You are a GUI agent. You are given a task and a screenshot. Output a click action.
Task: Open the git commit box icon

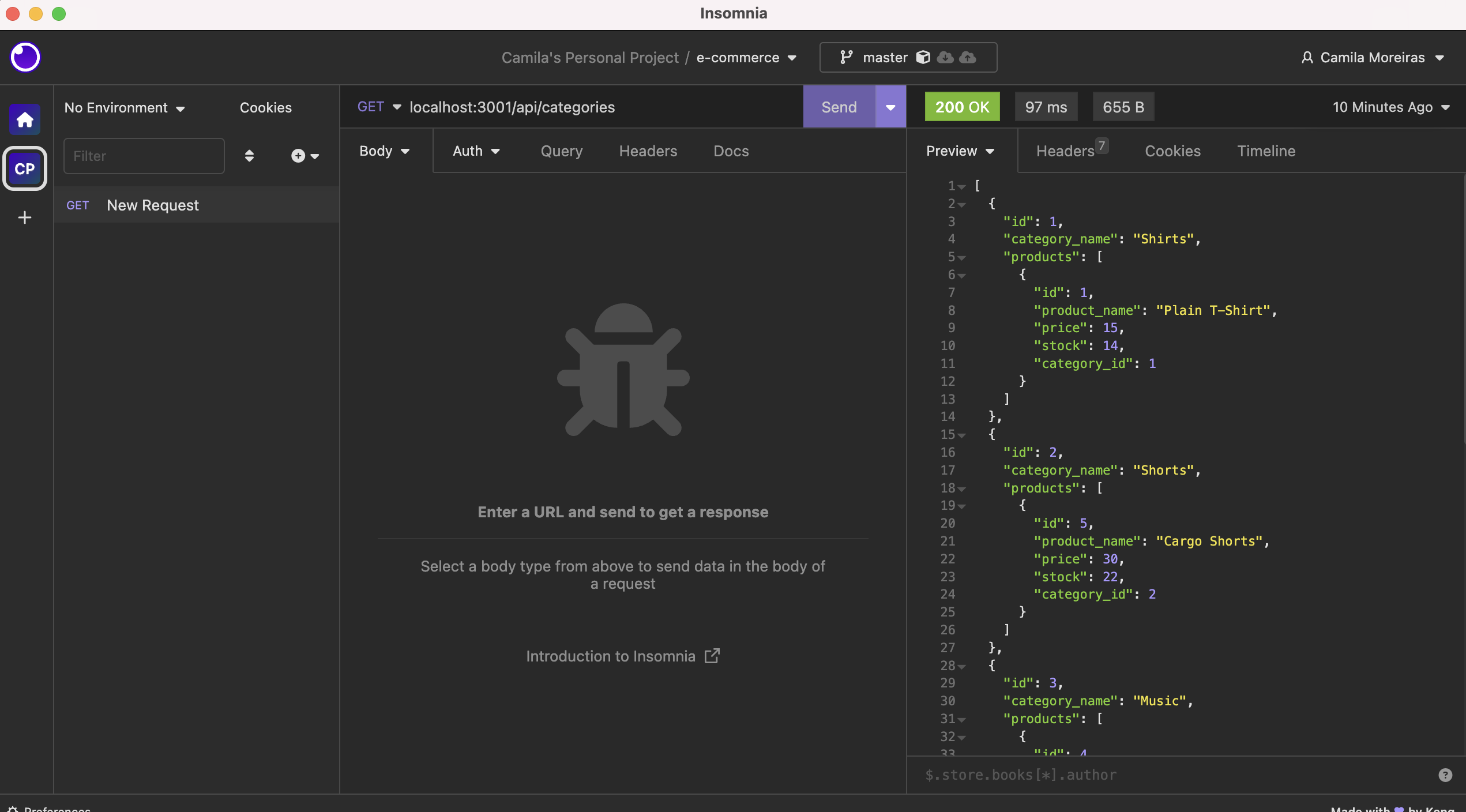pos(923,57)
